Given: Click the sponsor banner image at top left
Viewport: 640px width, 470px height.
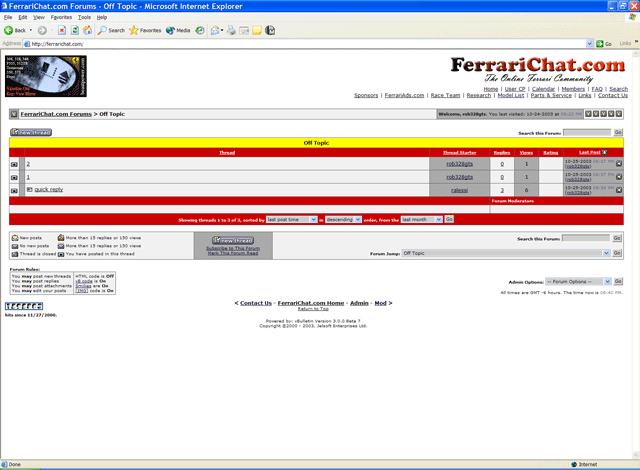Looking at the screenshot, I should [x=46, y=76].
